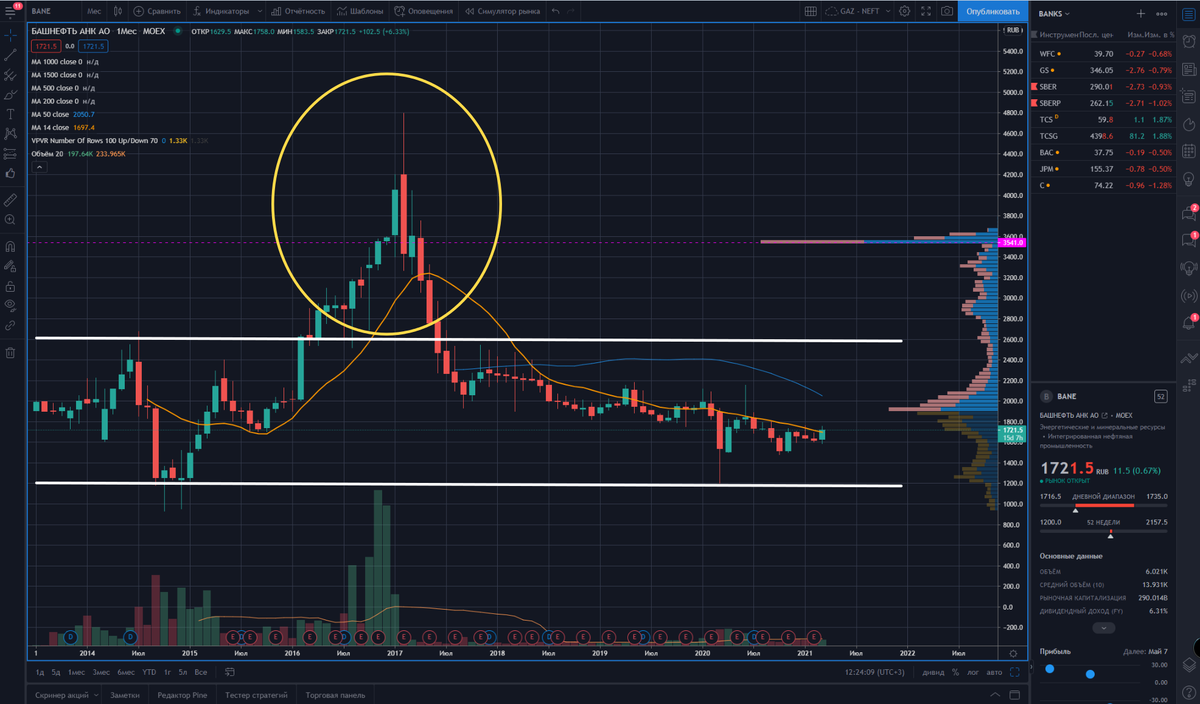Collapse the indicator legend with arrow
Viewport: 1200px width, 704px height.
pyautogui.click(x=40, y=168)
